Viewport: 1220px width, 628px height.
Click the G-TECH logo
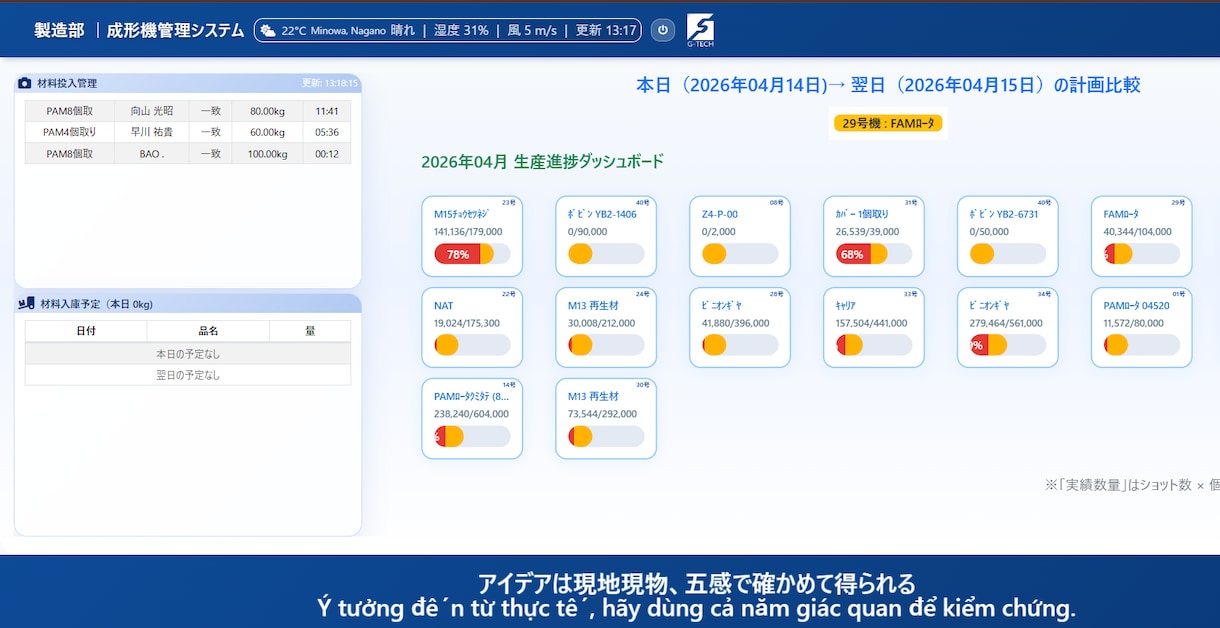pyautogui.click(x=700, y=30)
